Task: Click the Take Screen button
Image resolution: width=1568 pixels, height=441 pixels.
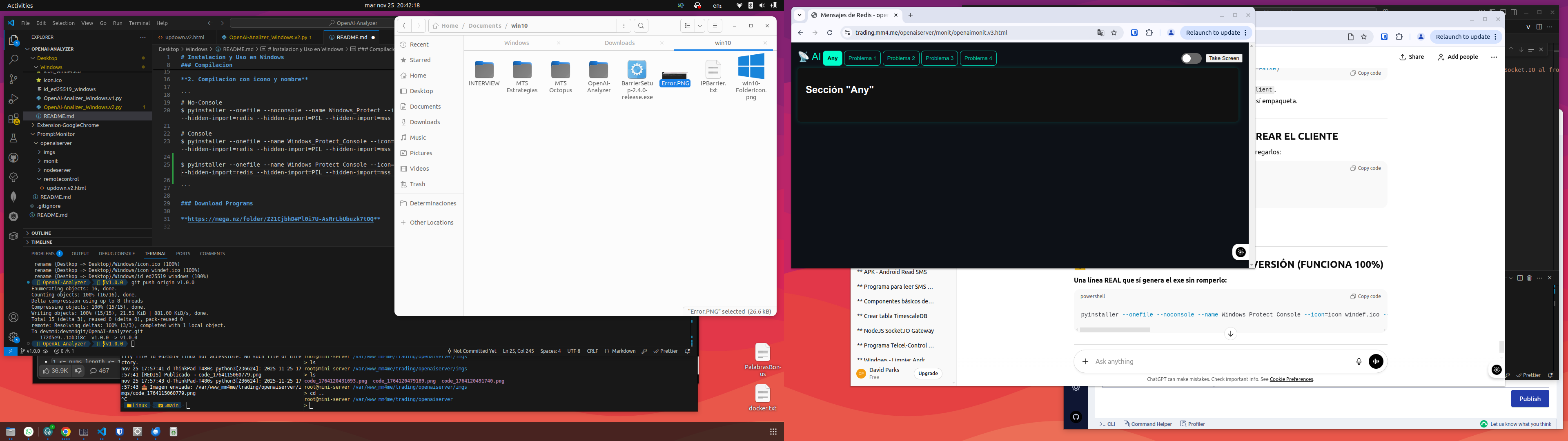Action: [1223, 58]
